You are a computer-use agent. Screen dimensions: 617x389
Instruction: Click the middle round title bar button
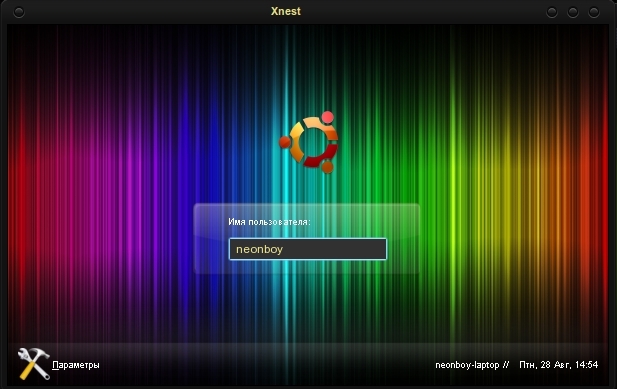[x=573, y=12]
